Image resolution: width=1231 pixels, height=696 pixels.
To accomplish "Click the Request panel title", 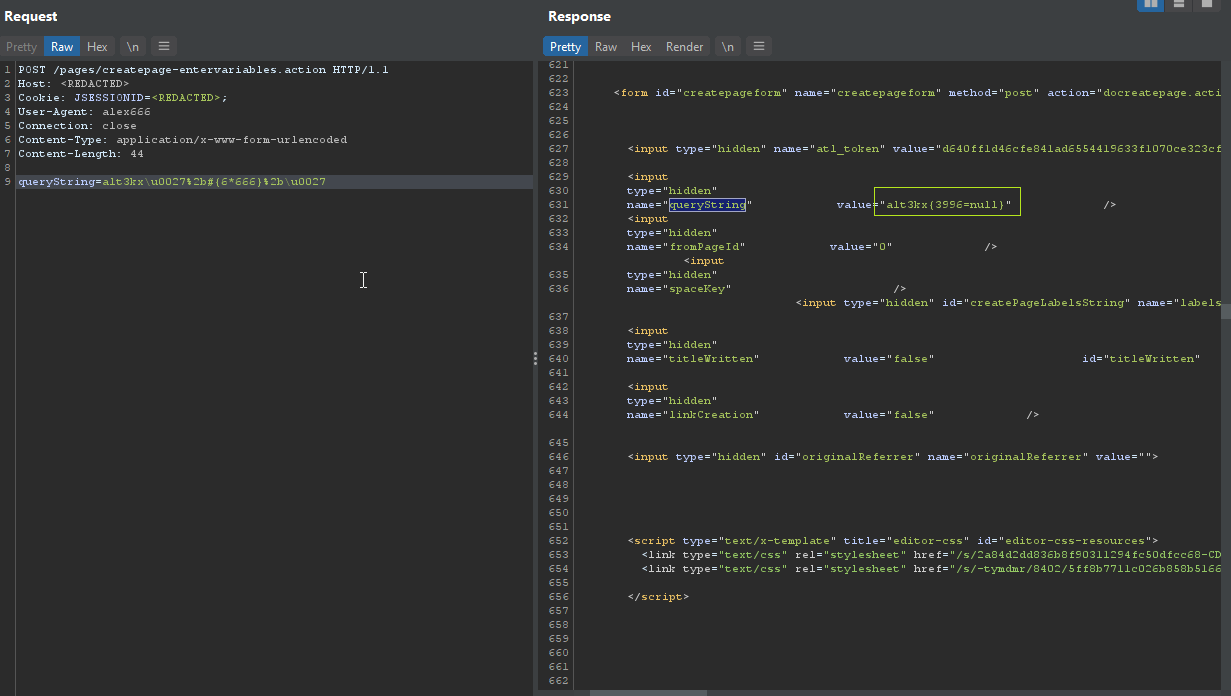I will (31, 17).
